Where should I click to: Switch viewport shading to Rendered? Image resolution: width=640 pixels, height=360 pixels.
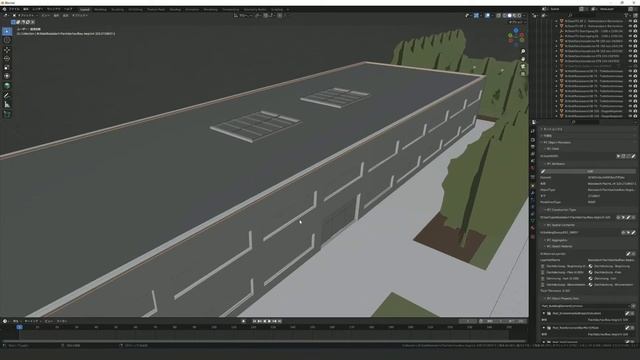(x=519, y=16)
